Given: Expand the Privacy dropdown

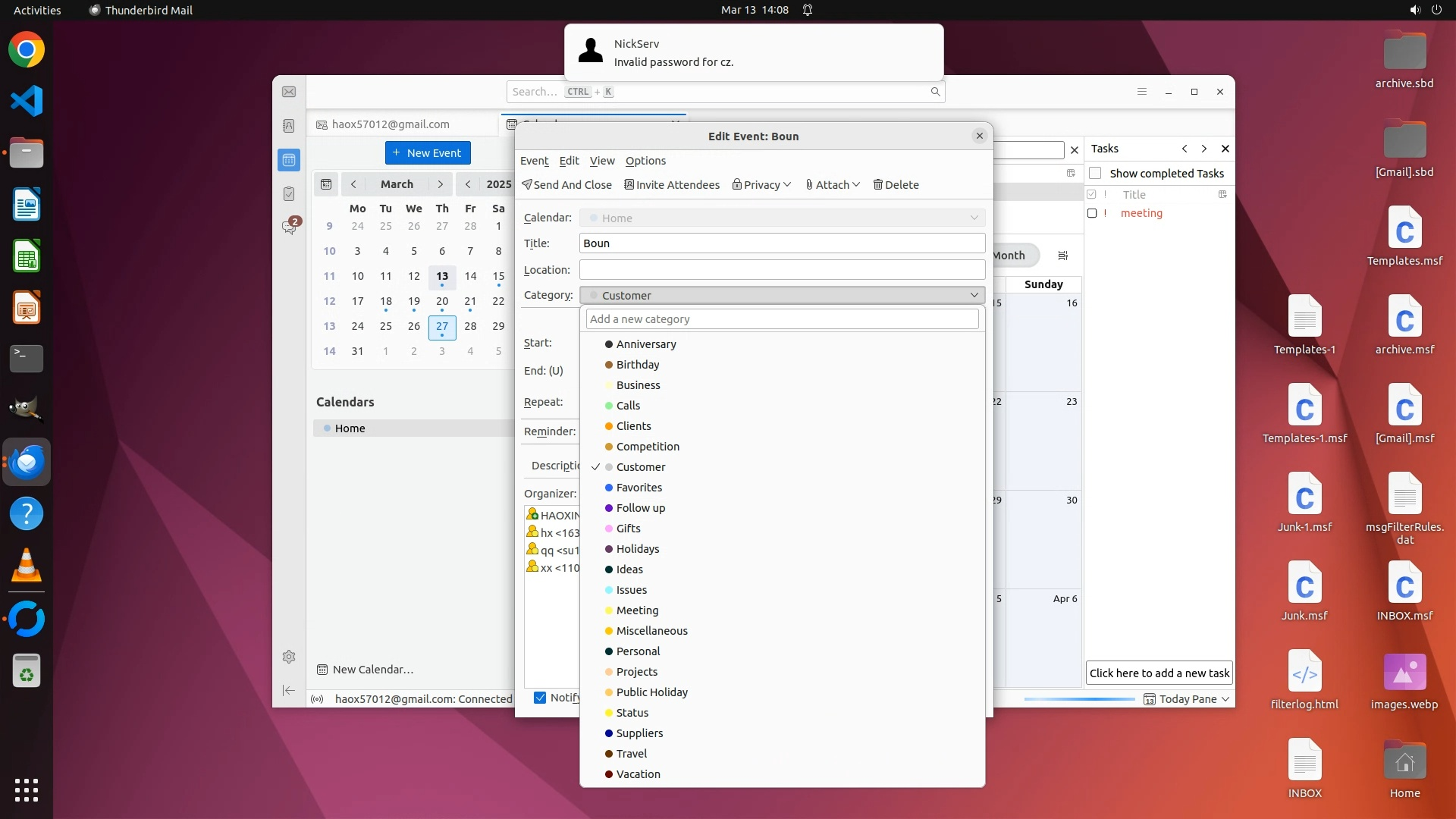Looking at the screenshot, I should [761, 184].
